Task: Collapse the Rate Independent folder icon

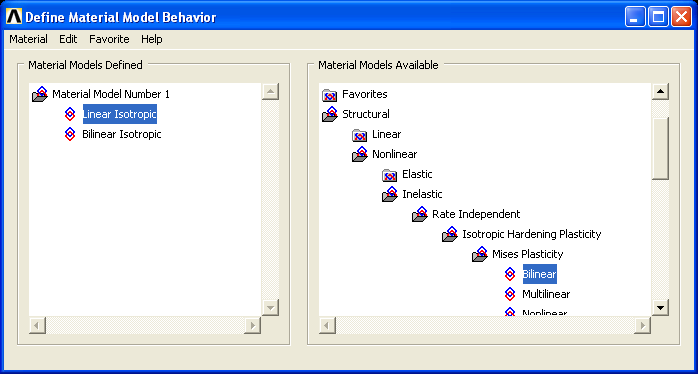Action: point(420,215)
